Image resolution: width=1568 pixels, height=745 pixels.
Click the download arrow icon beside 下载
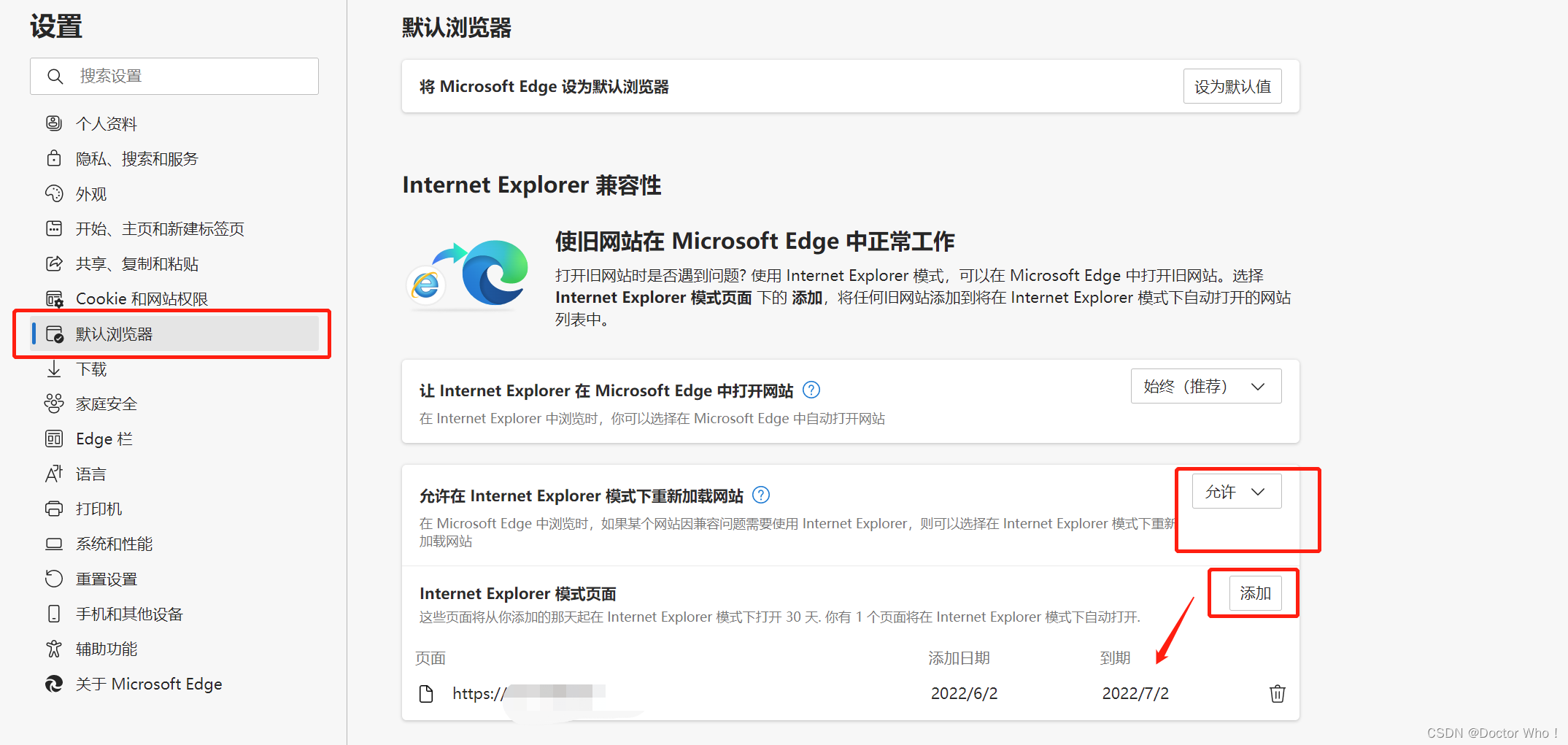[54, 368]
